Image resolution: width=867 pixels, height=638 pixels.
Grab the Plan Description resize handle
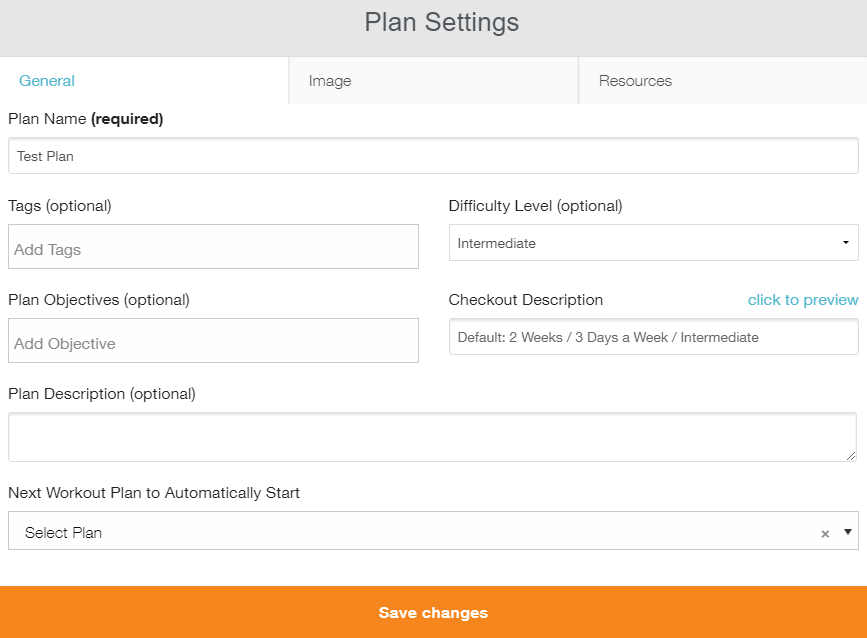coord(851,455)
